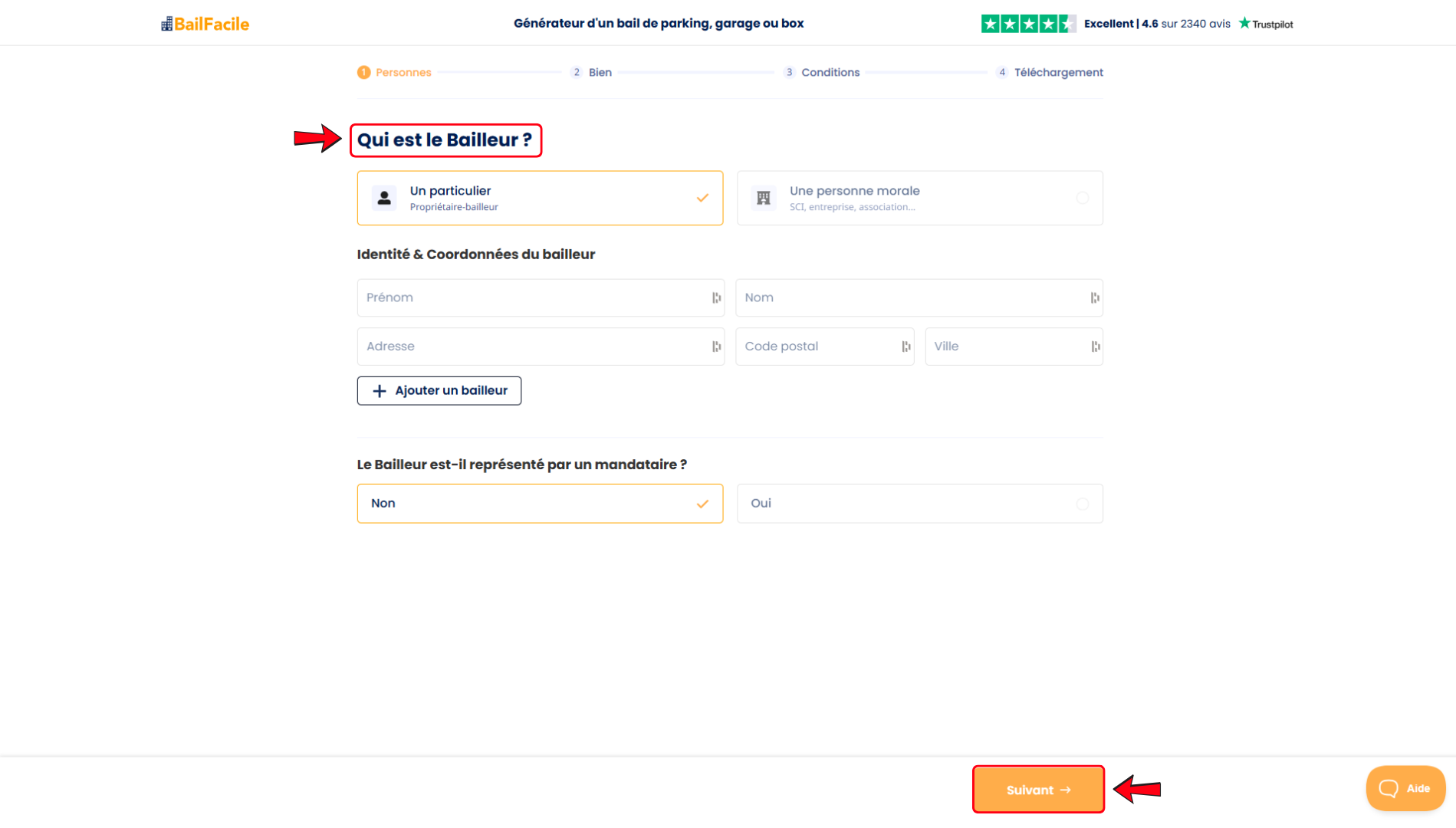This screenshot has height=828, width=1456.
Task: Focus the Adresse input field
Action: coord(541,347)
